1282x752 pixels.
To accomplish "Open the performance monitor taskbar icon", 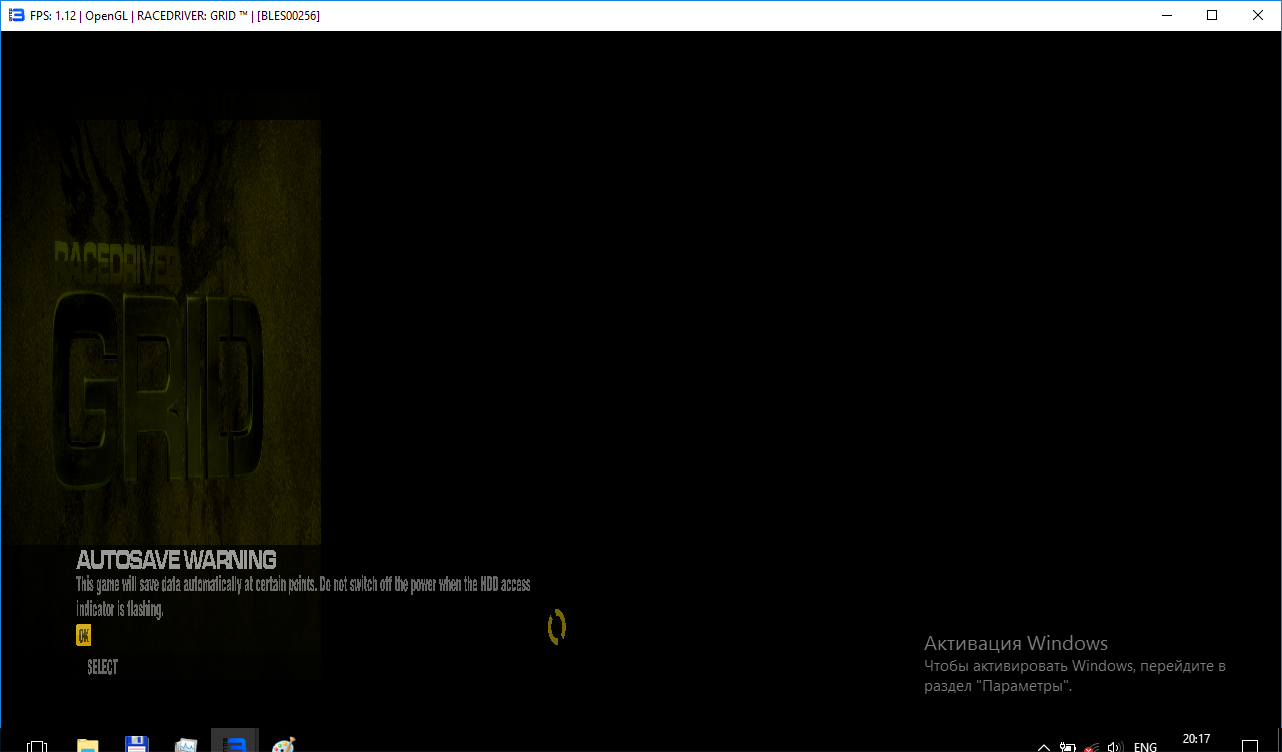I will [186, 745].
